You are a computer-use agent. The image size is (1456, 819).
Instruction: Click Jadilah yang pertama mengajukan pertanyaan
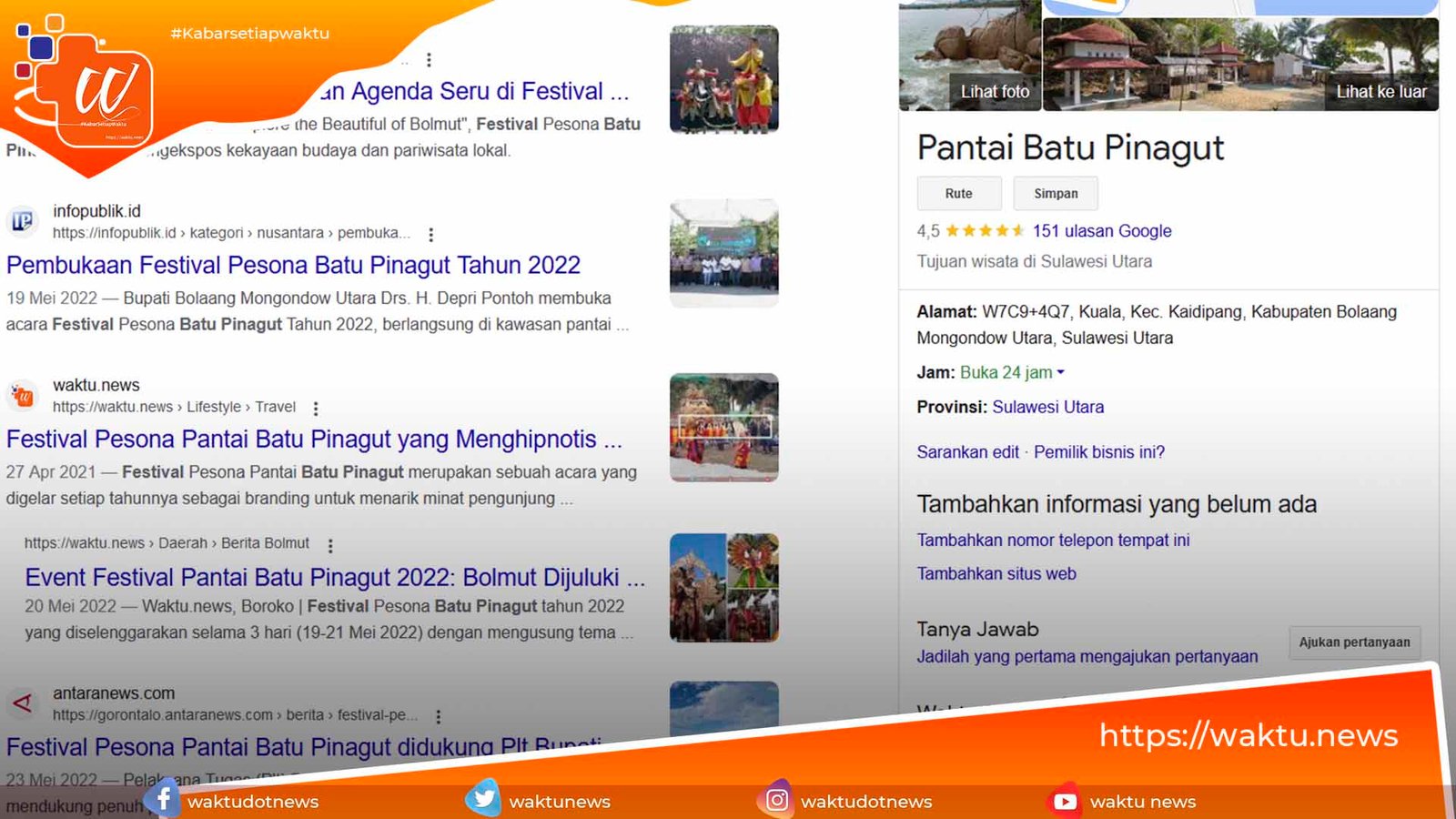1087,657
